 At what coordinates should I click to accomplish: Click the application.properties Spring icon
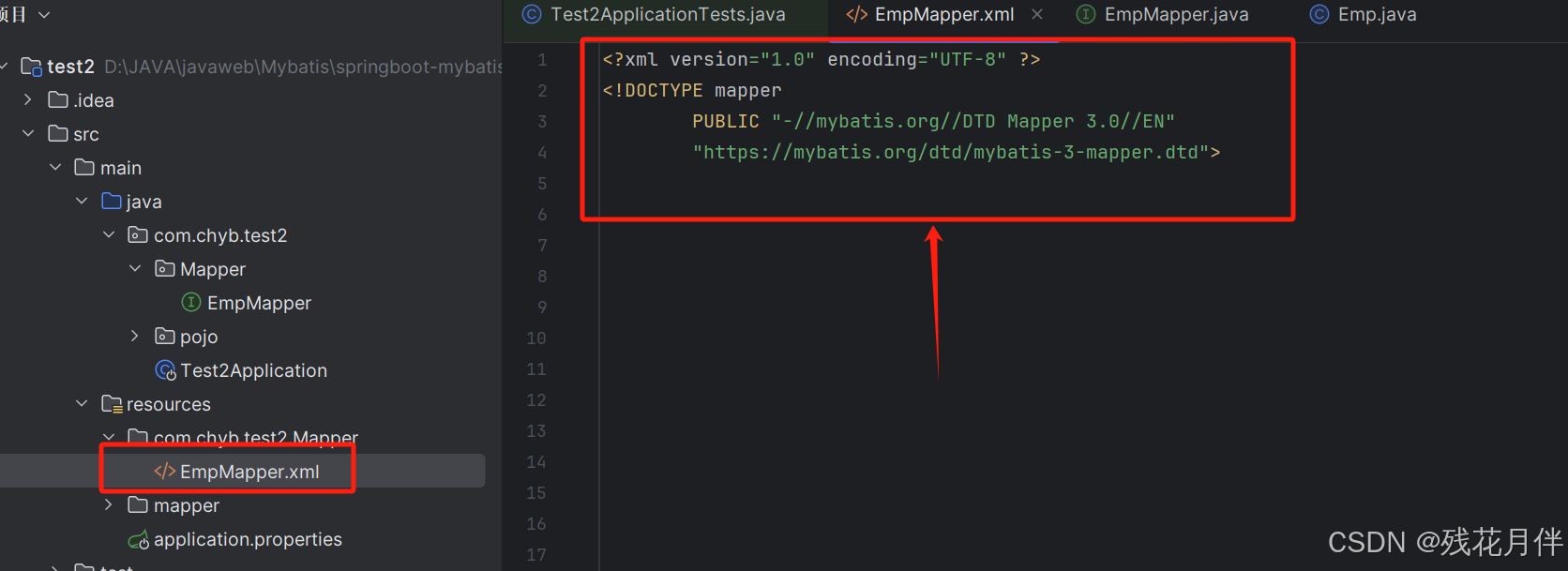pos(139,539)
